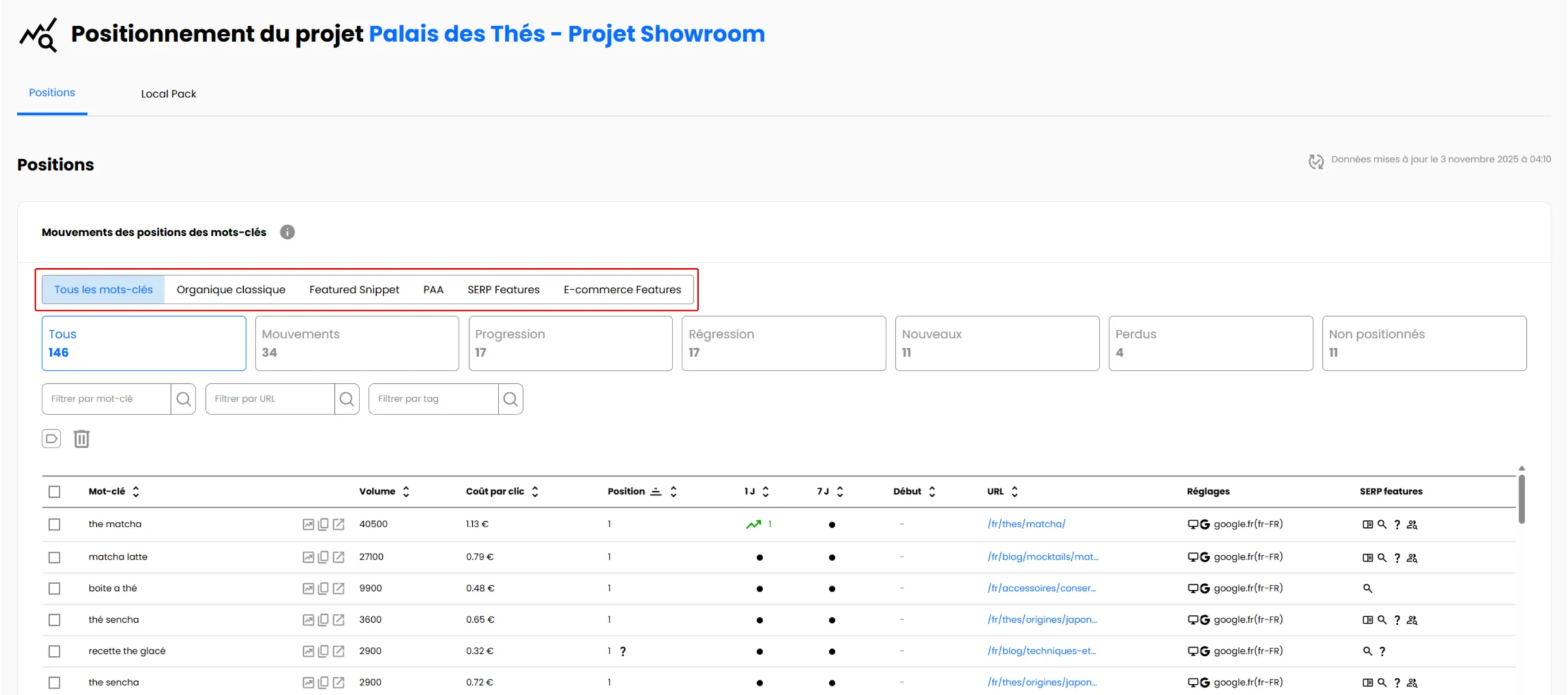This screenshot has width=1568, height=695.
Task: Check the 'thé sencha' row checkbox
Action: (55, 620)
